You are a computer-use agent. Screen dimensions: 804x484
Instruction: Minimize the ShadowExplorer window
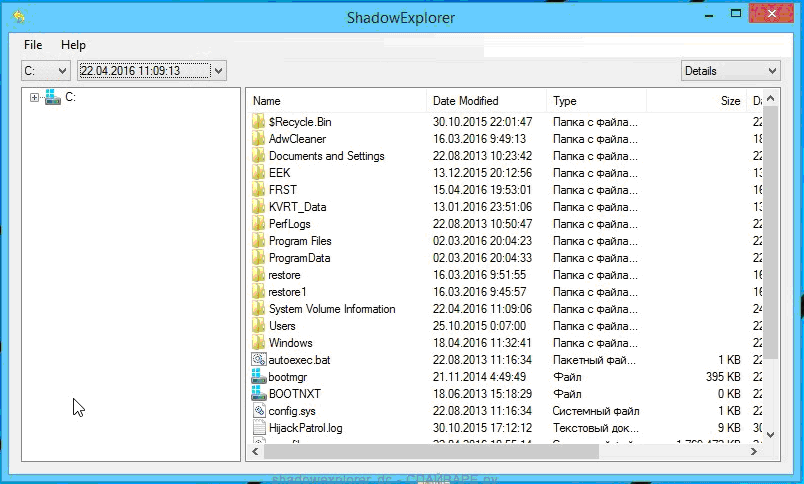(x=709, y=15)
